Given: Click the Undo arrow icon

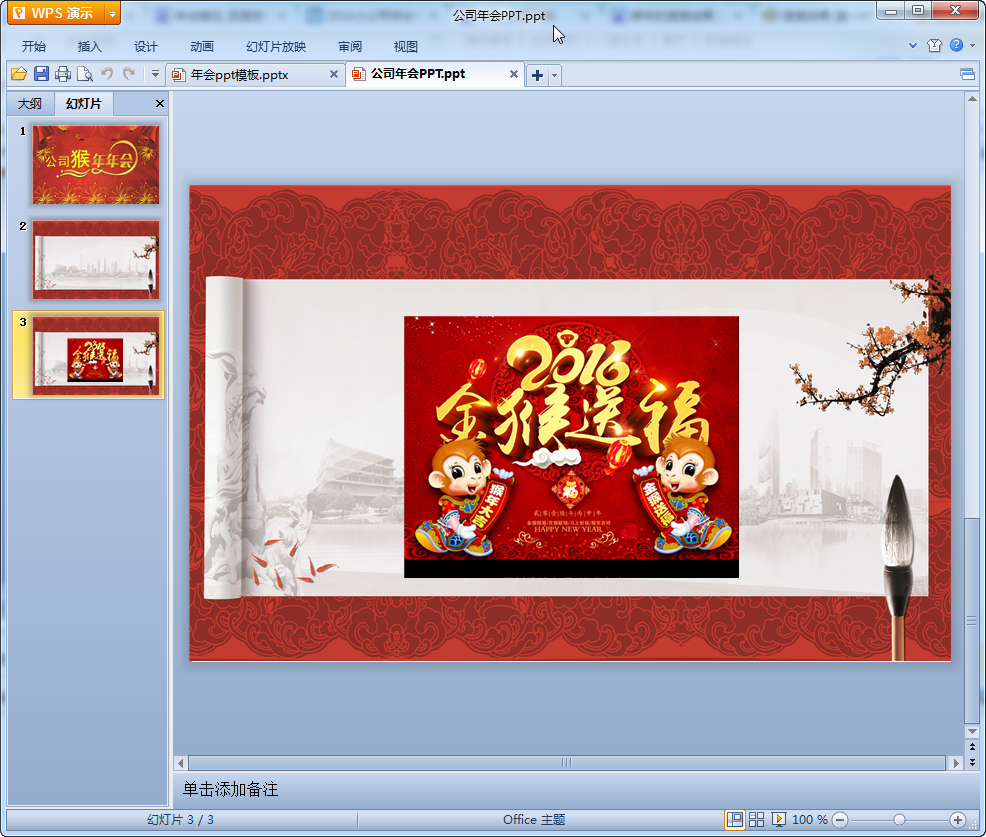Looking at the screenshot, I should tap(107, 74).
